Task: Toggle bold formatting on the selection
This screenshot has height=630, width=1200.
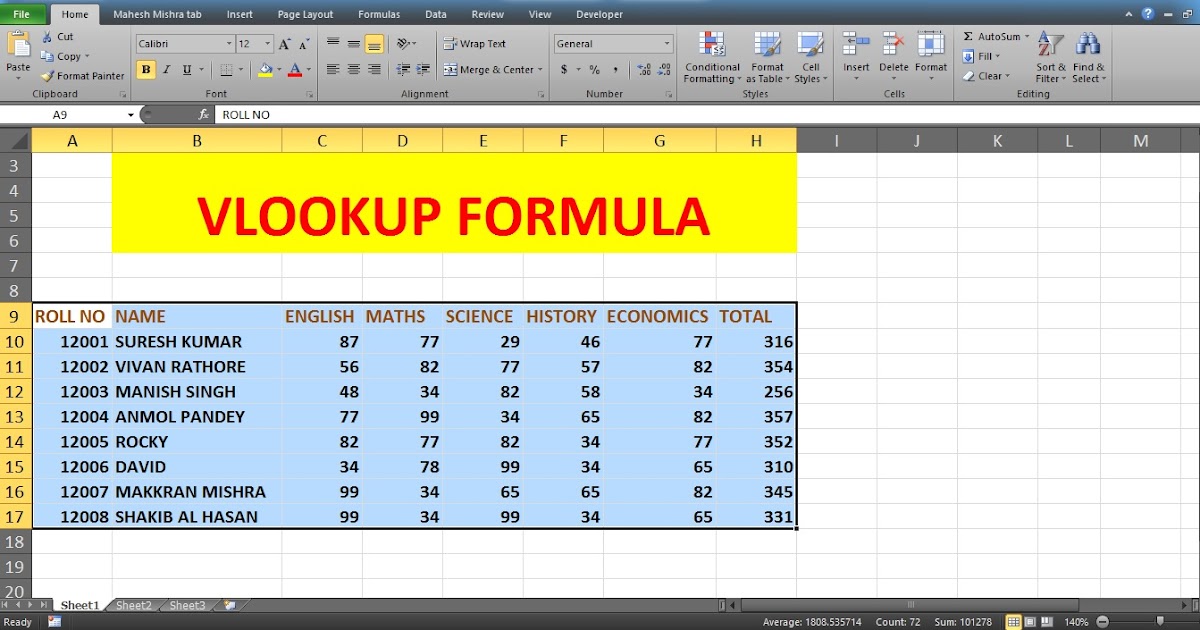Action: (146, 70)
